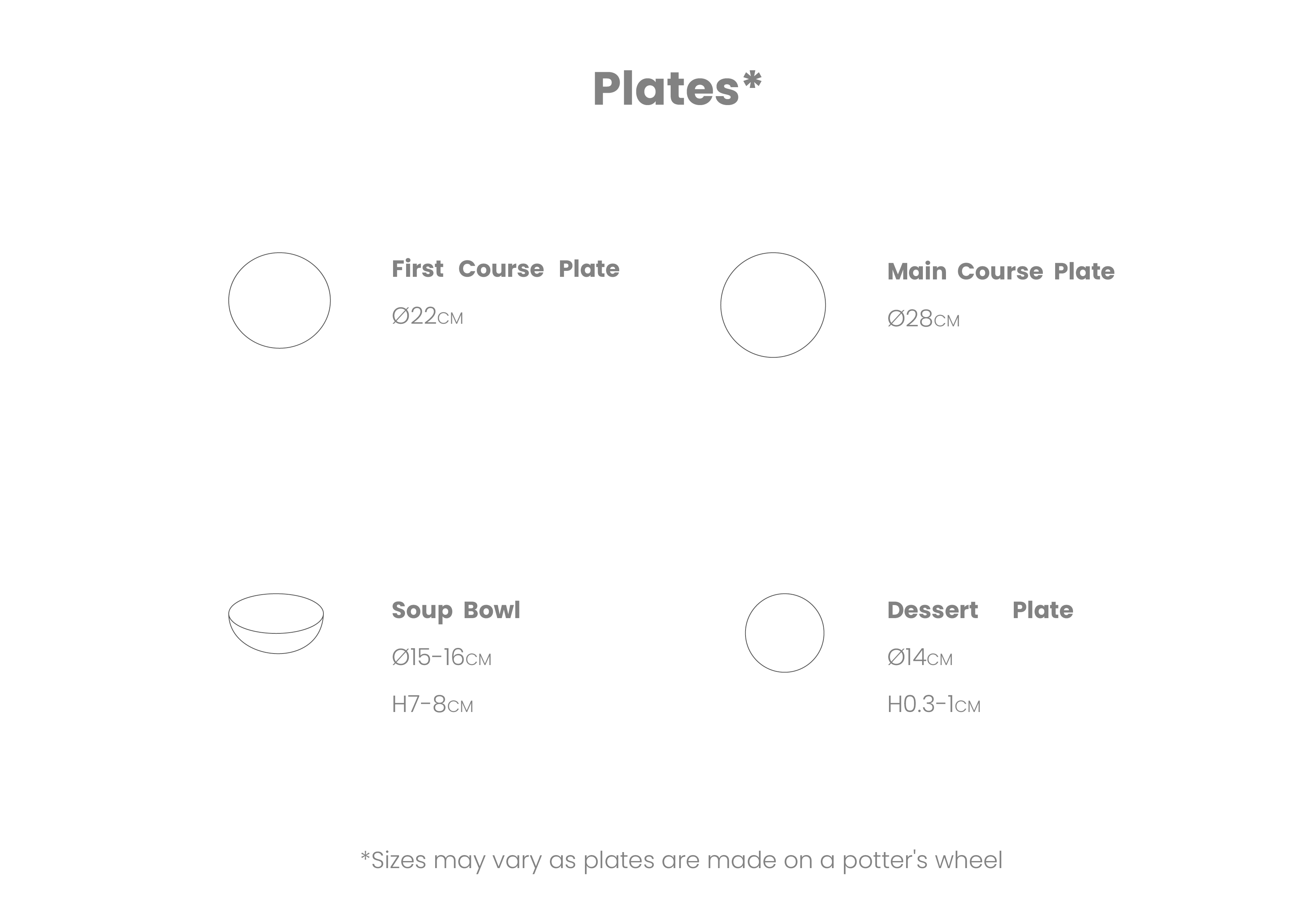Click the Ø22cm diameter label
The height and width of the screenshot is (924, 1307).
[x=427, y=317]
